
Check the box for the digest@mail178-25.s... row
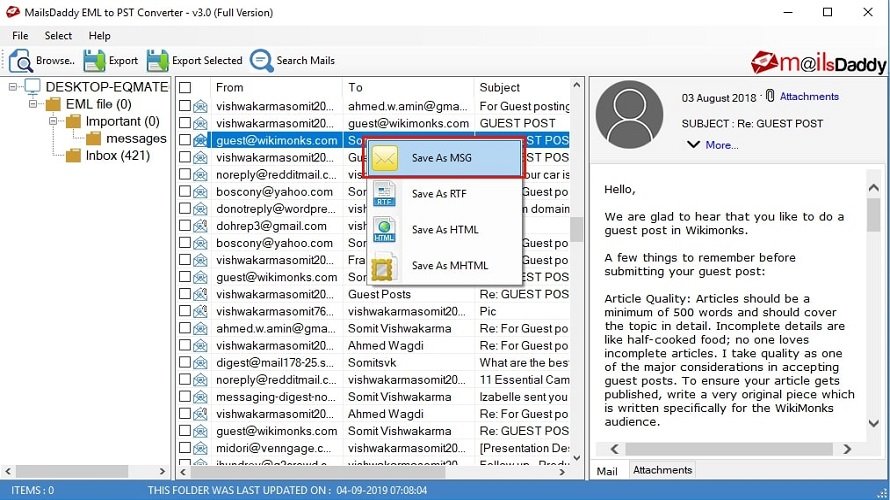pyautogui.click(x=185, y=362)
